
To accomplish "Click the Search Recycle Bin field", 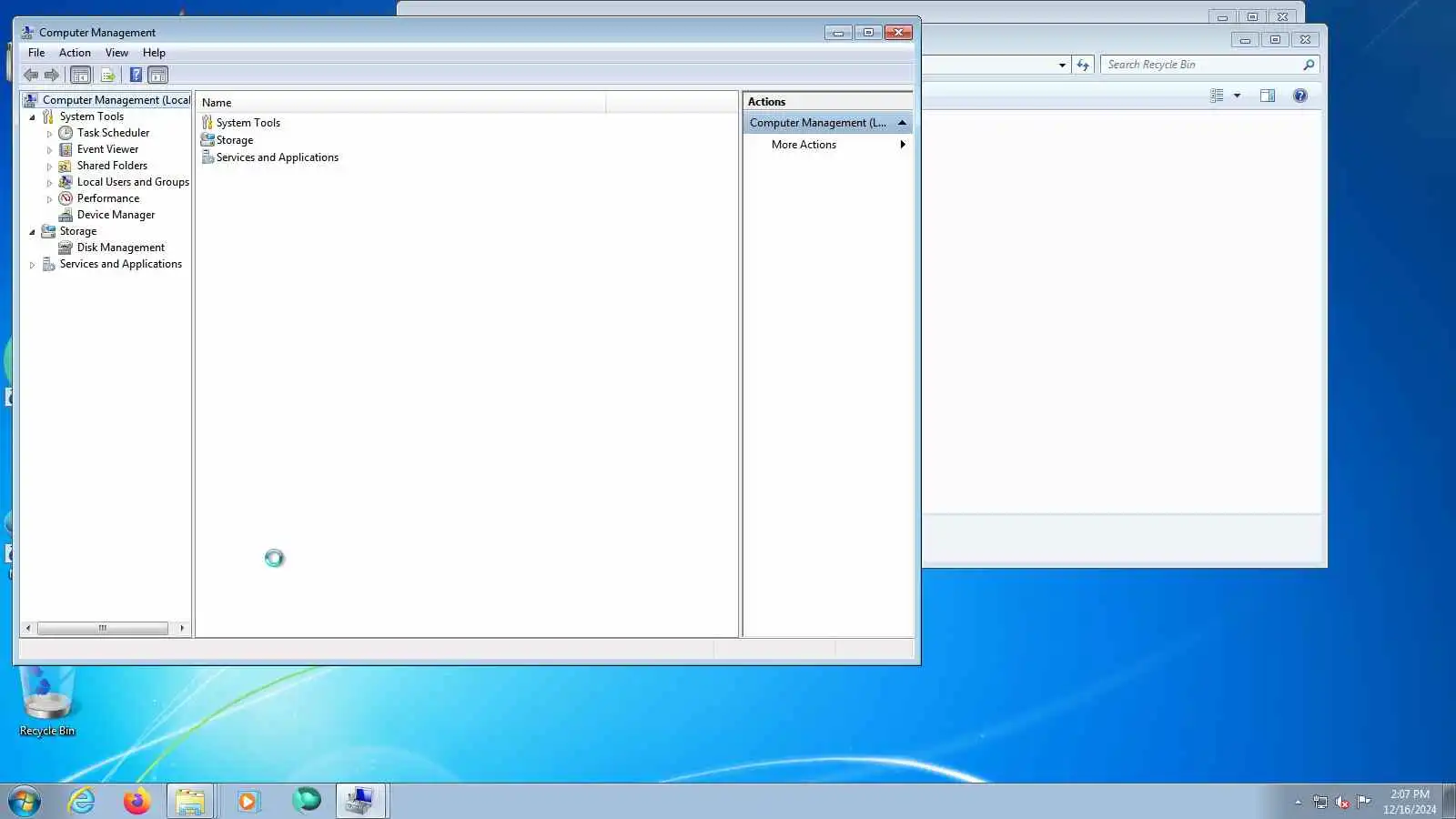I will [1201, 65].
